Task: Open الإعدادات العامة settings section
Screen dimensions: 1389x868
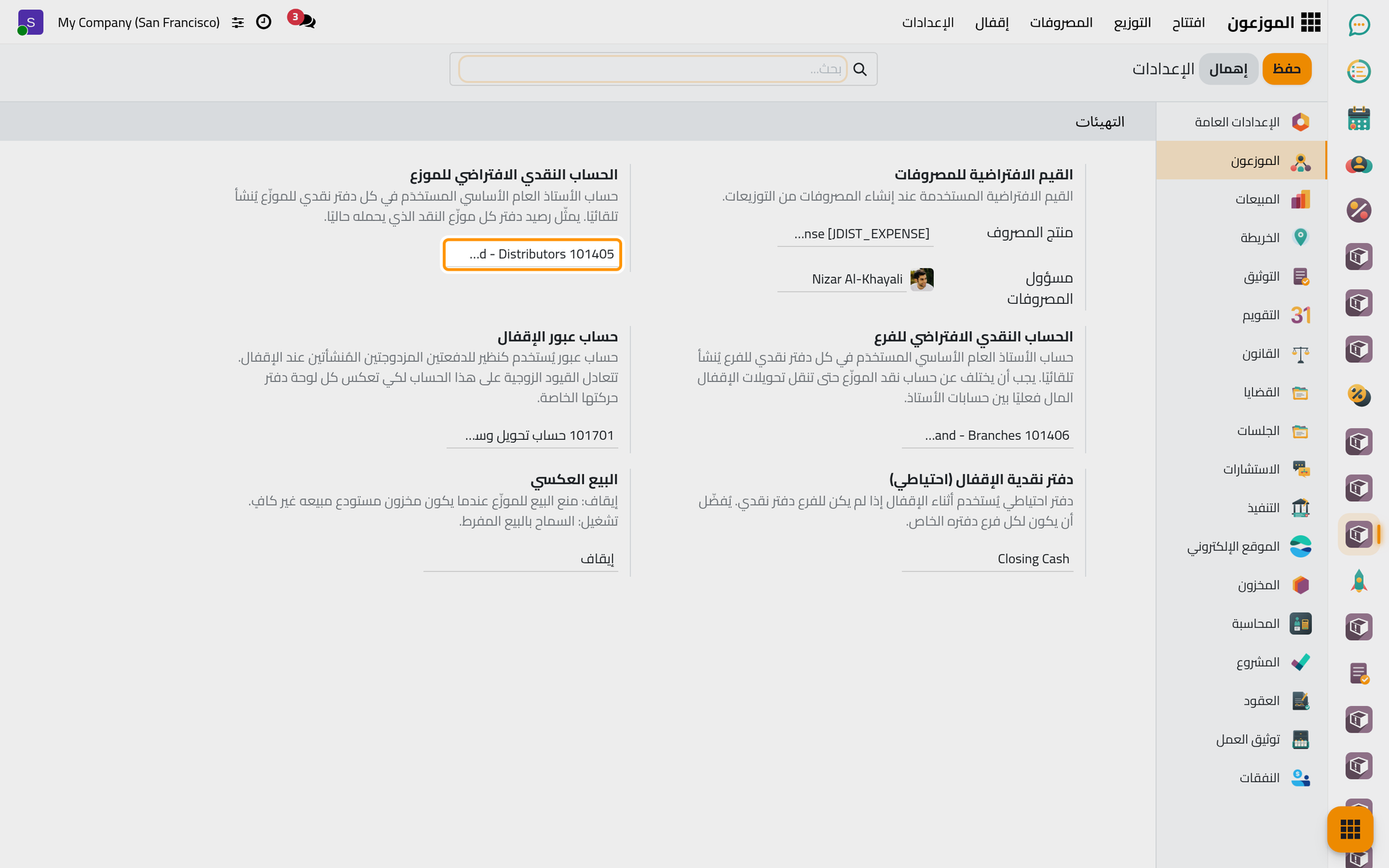Action: [x=1241, y=122]
